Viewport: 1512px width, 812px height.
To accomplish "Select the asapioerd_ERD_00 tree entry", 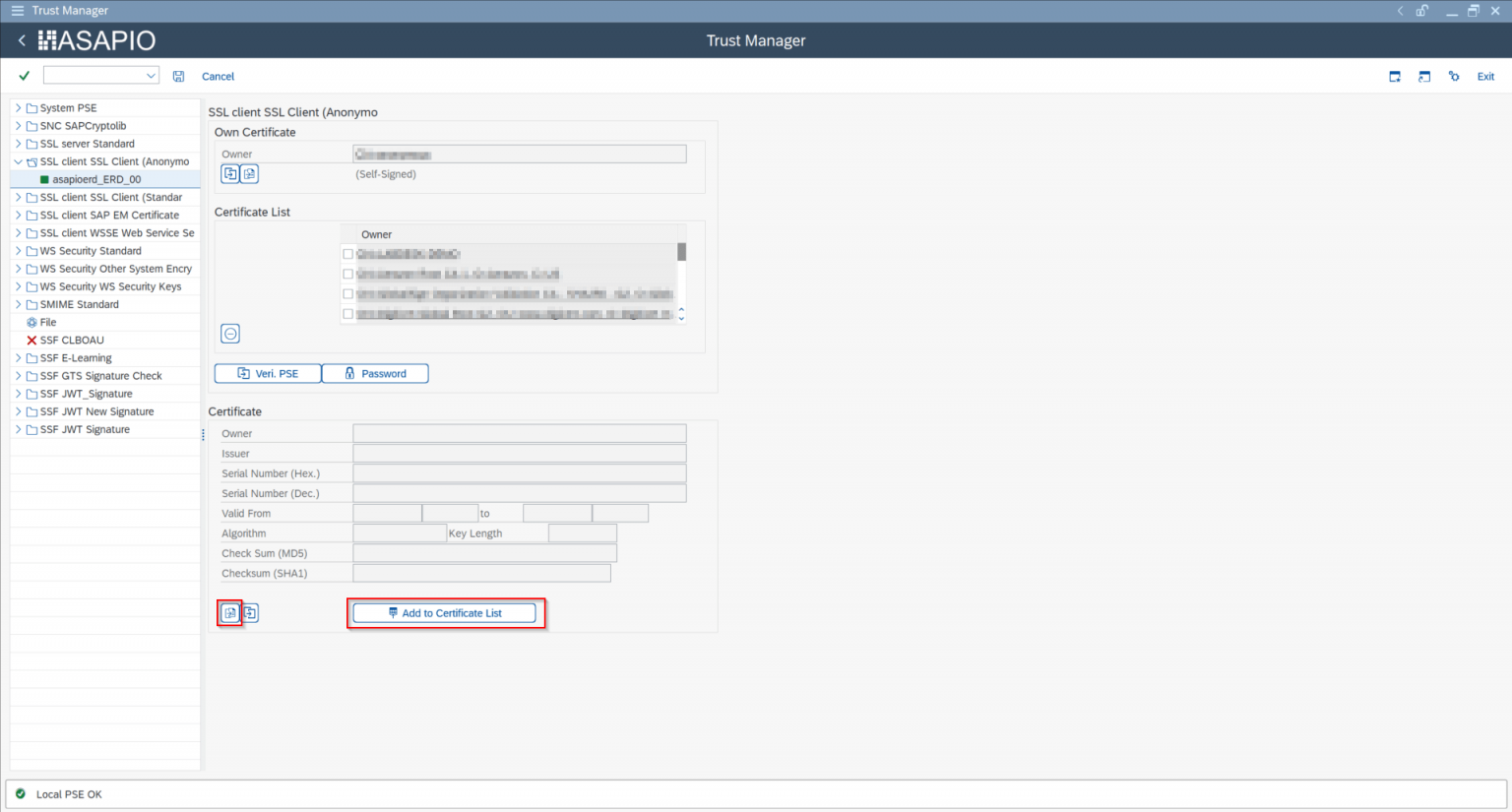I will [96, 179].
